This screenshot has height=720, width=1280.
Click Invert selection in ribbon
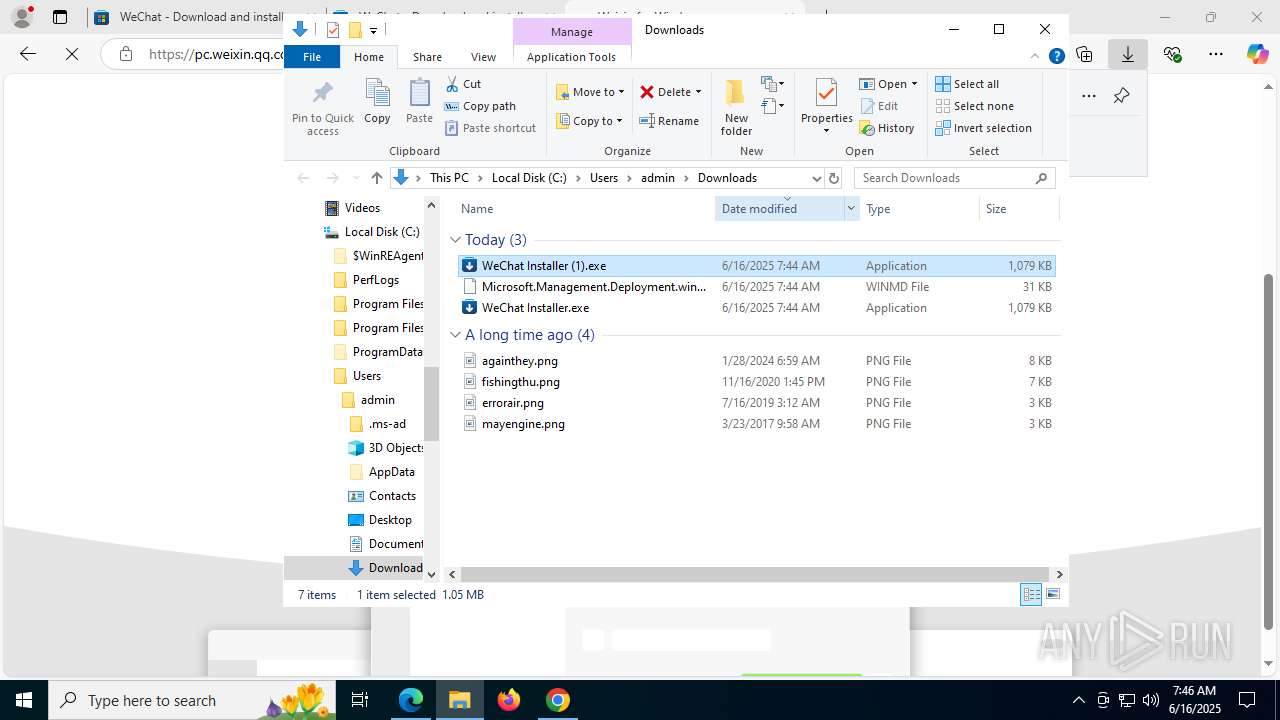click(983, 128)
